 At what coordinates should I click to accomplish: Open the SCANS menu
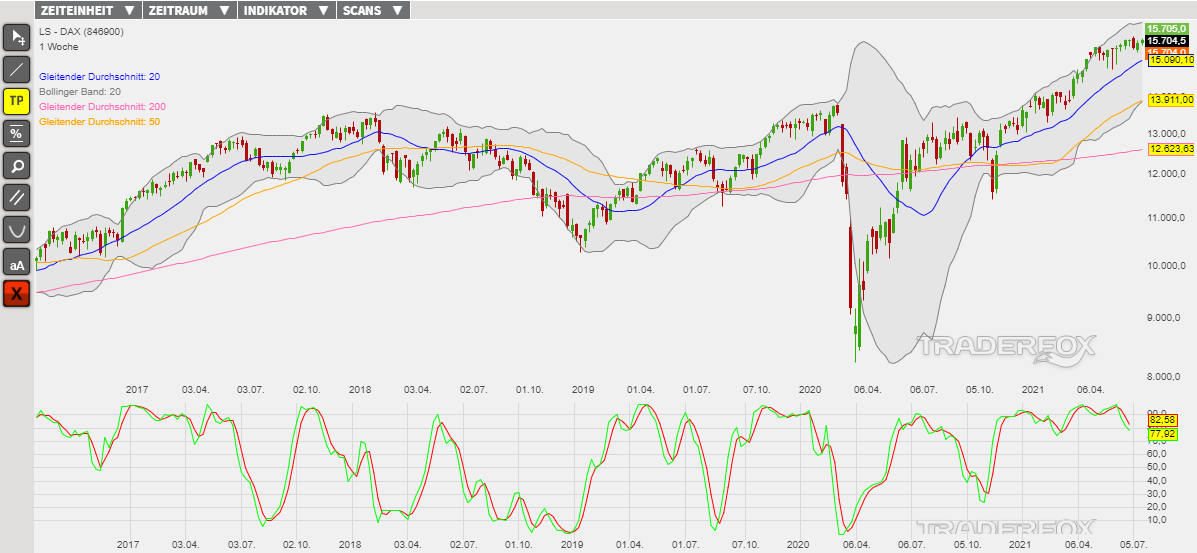click(x=372, y=11)
